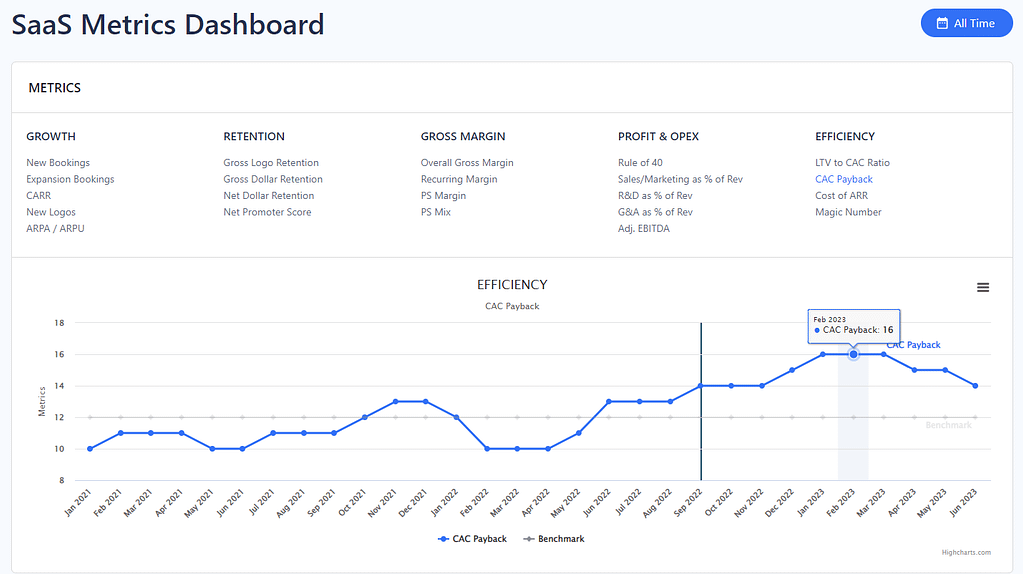Click the Jun 2023 final data point
1023x574 pixels.
point(975,386)
